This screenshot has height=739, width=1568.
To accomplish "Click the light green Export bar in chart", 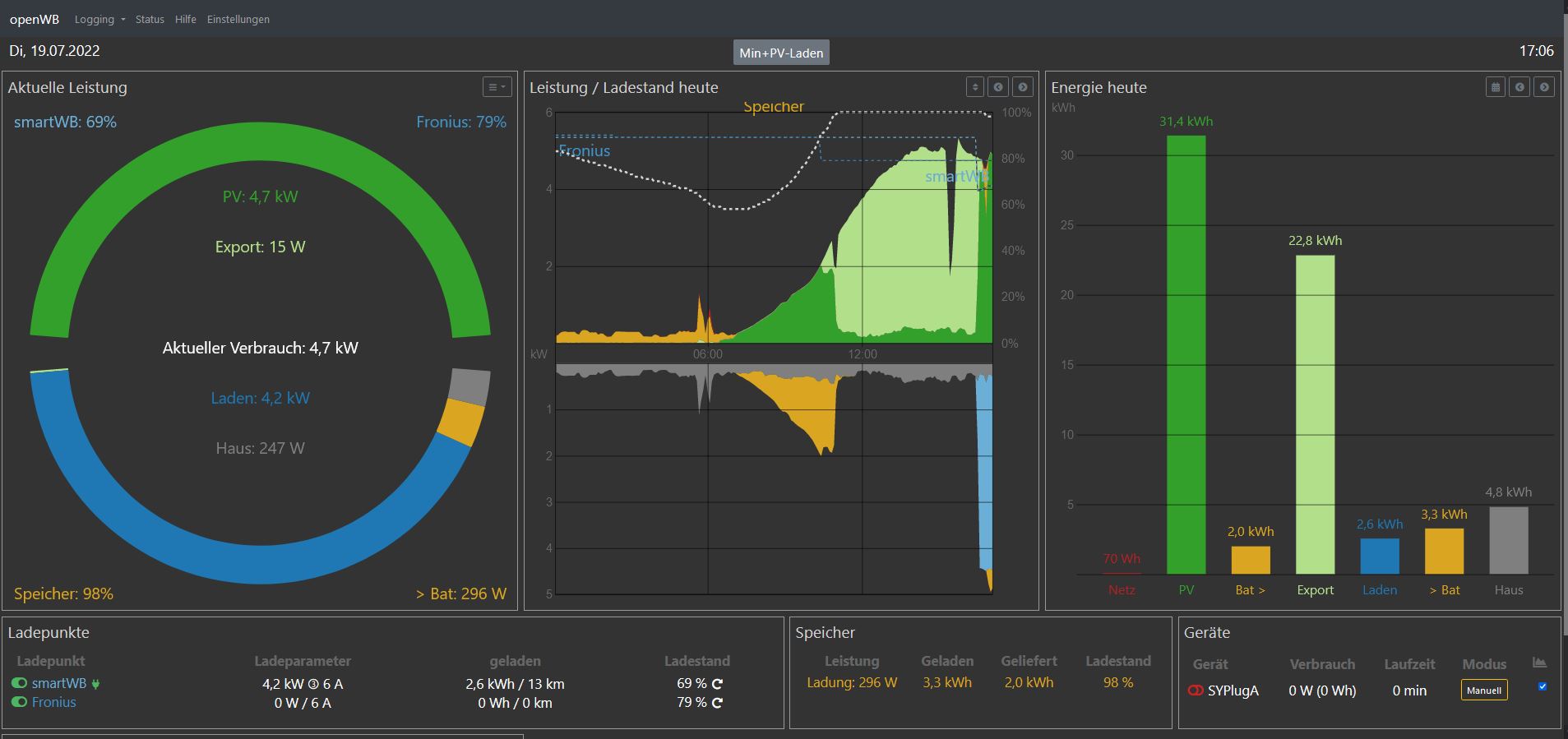I will click(x=1315, y=414).
